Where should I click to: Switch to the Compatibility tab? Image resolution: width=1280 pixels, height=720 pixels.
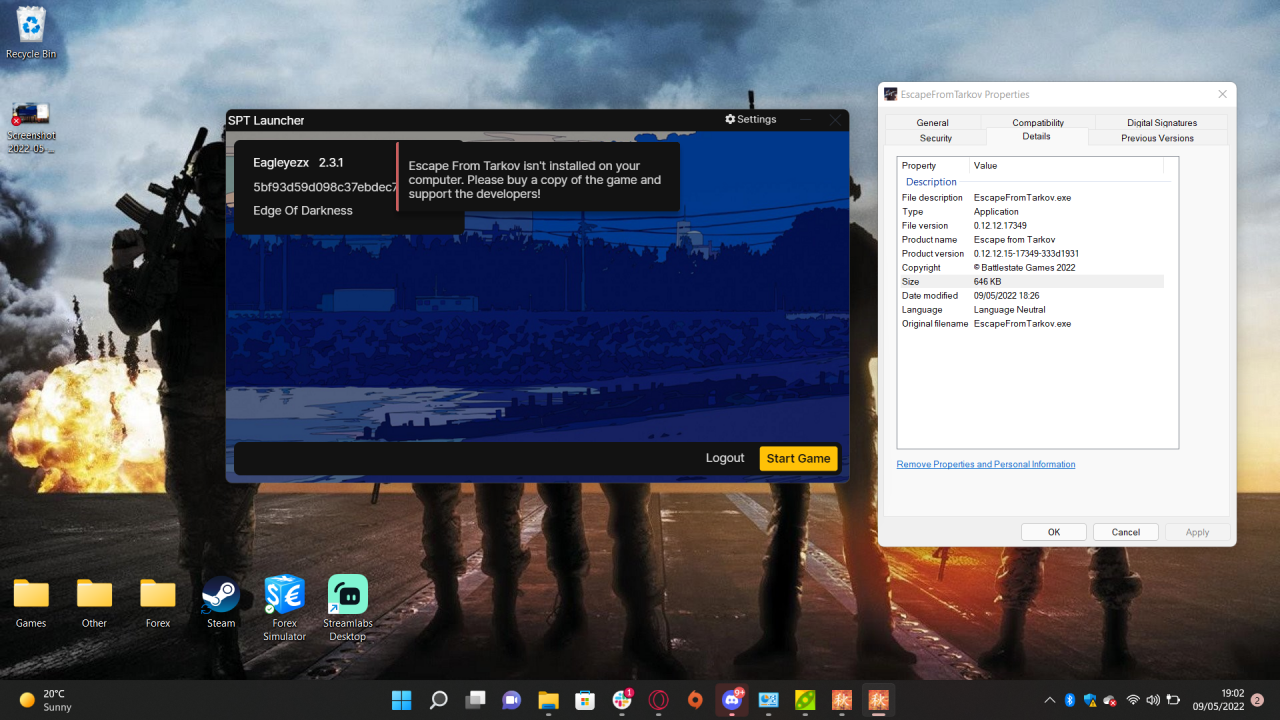pos(1038,123)
